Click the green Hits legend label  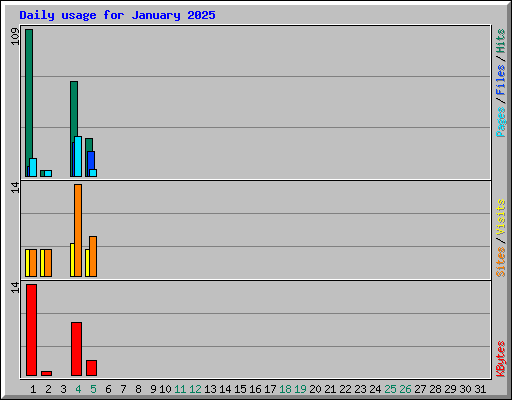[x=500, y=41]
